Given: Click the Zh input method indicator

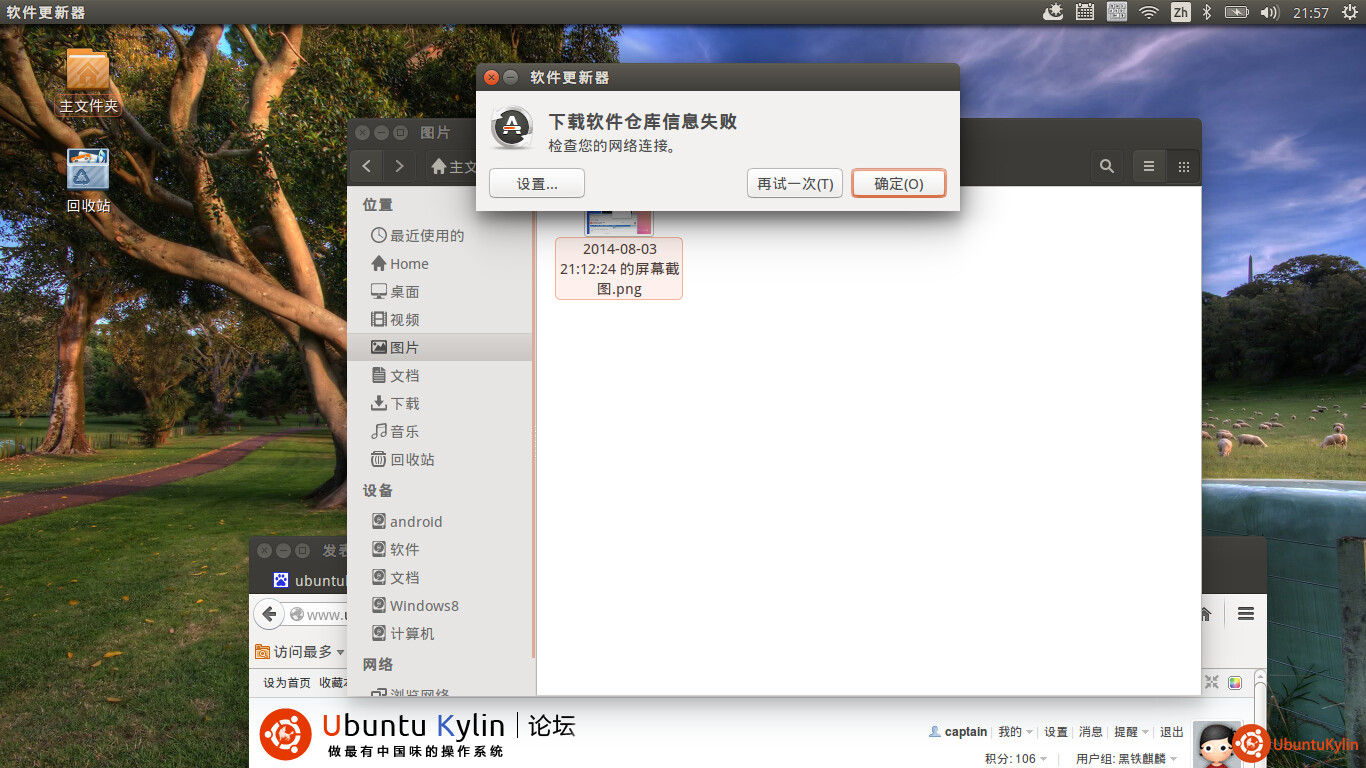Looking at the screenshot, I should tap(1180, 12).
